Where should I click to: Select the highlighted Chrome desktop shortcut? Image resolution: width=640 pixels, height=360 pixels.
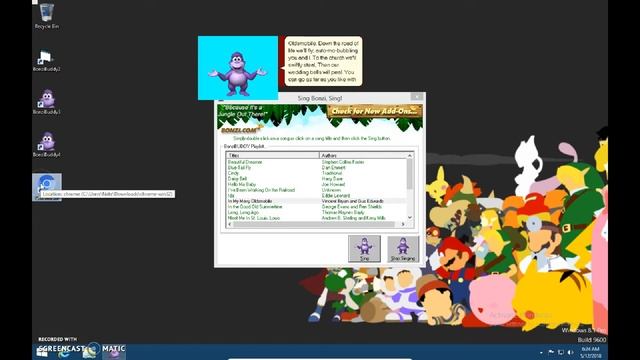point(47,186)
